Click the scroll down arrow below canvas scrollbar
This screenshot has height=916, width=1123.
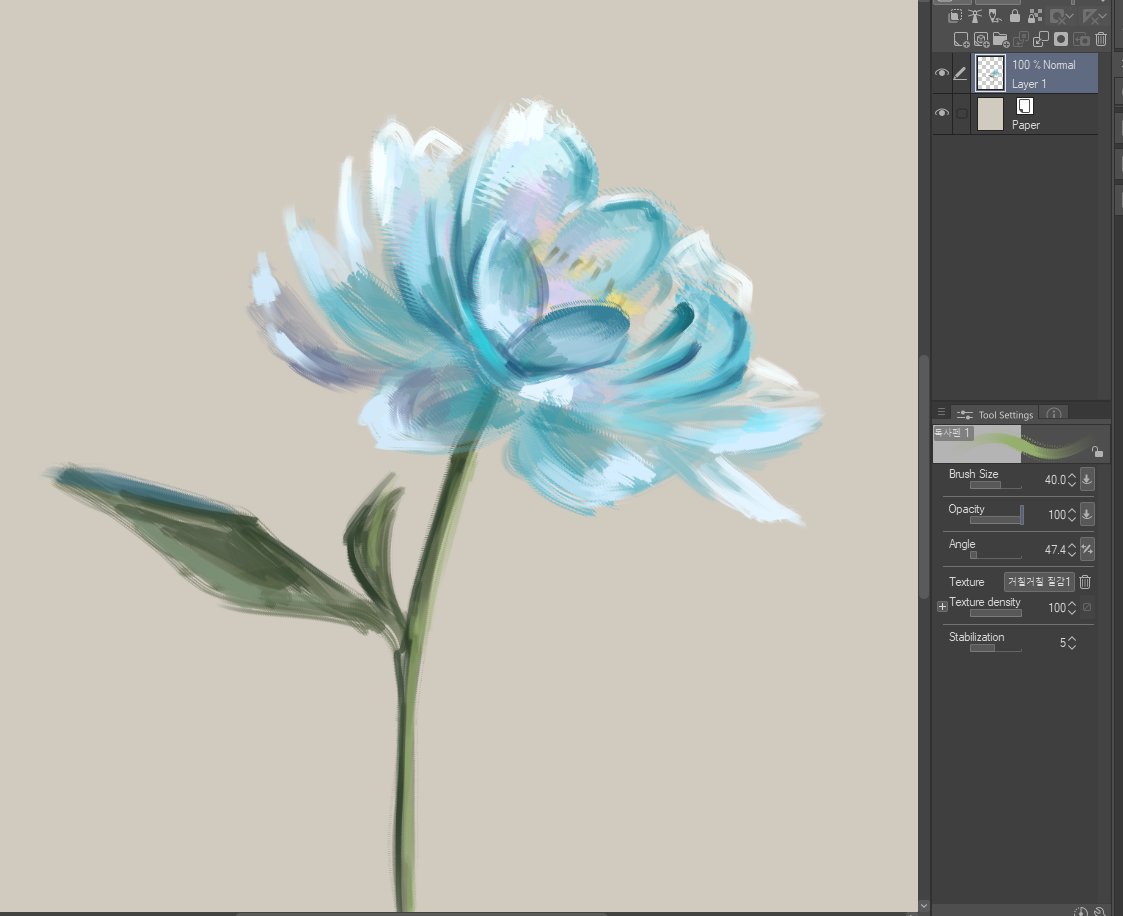click(924, 906)
